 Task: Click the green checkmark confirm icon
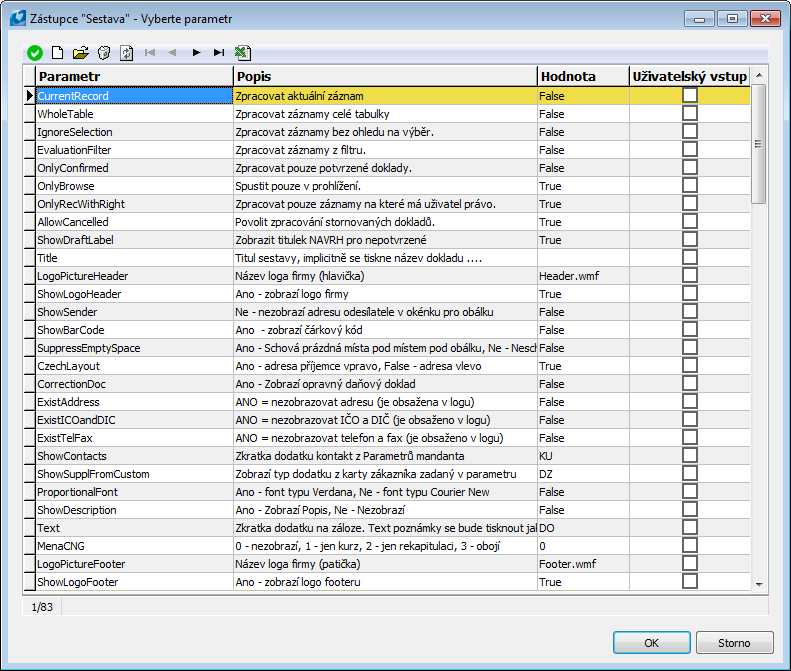pos(35,52)
